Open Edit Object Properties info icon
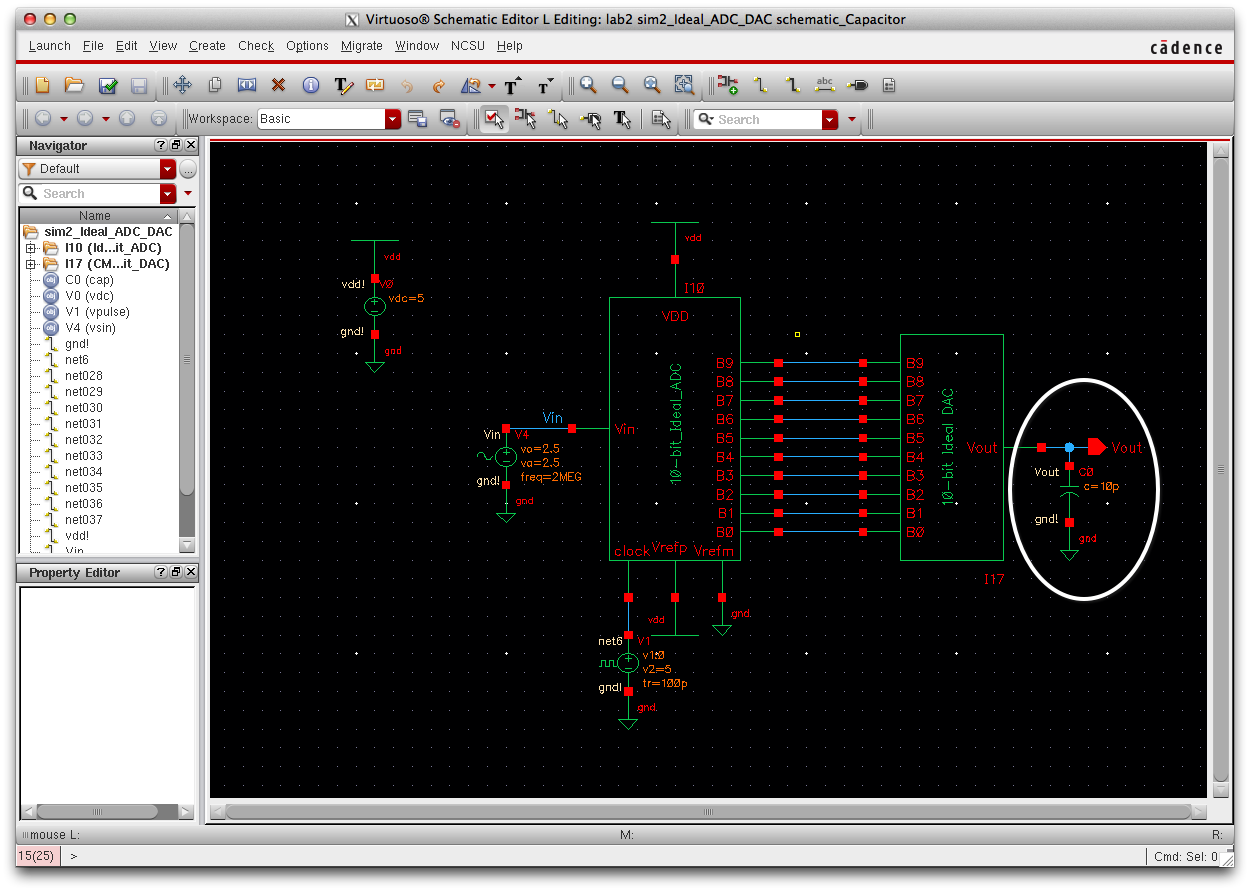 (x=311, y=85)
